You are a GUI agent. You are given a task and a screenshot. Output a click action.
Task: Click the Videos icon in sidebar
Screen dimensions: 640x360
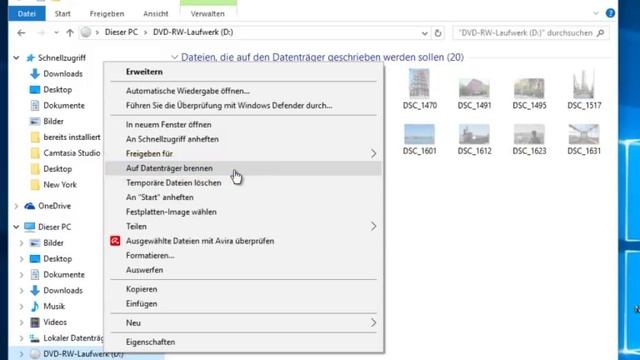35,322
